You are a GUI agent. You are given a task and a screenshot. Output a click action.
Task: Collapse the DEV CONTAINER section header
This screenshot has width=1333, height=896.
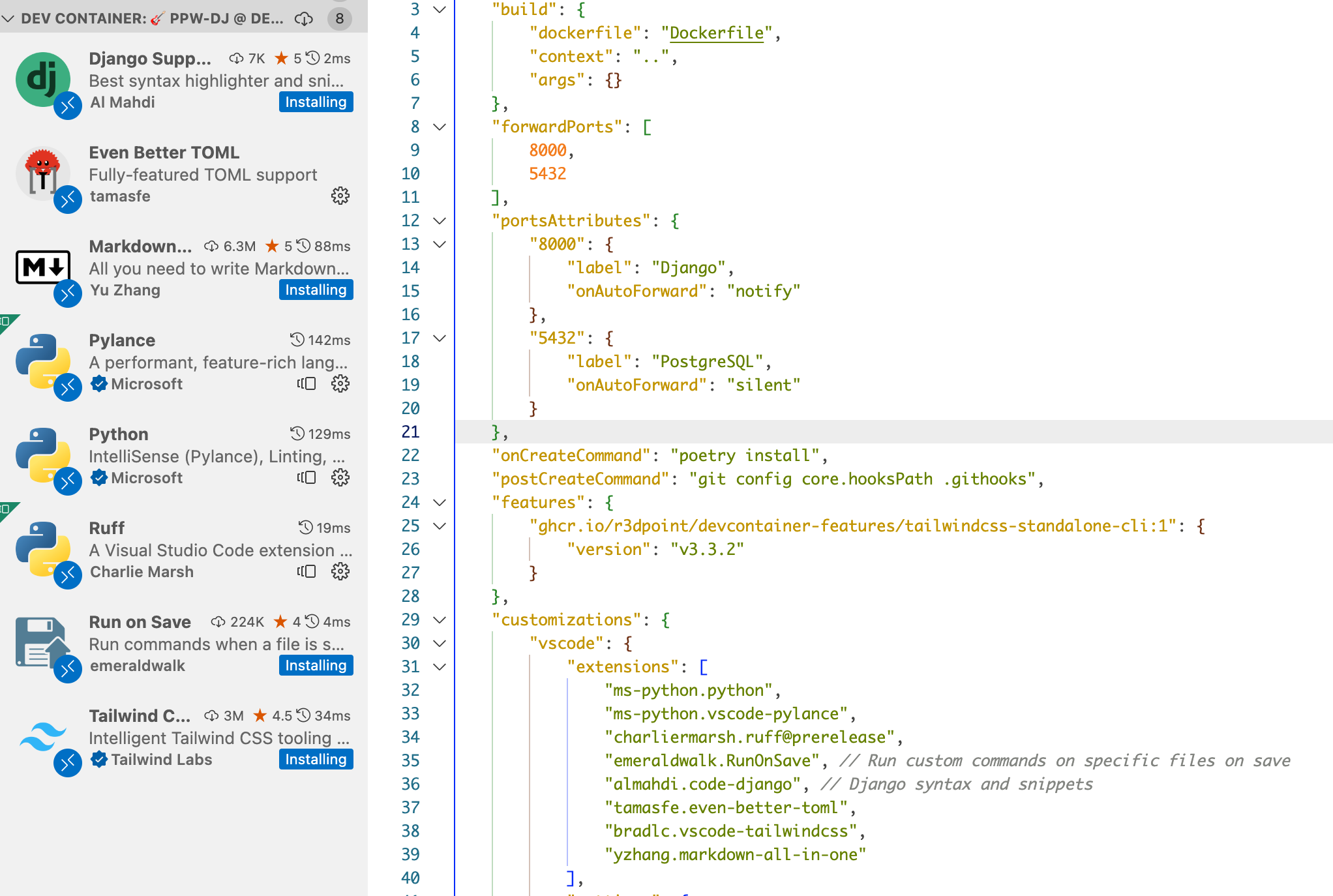point(8,18)
